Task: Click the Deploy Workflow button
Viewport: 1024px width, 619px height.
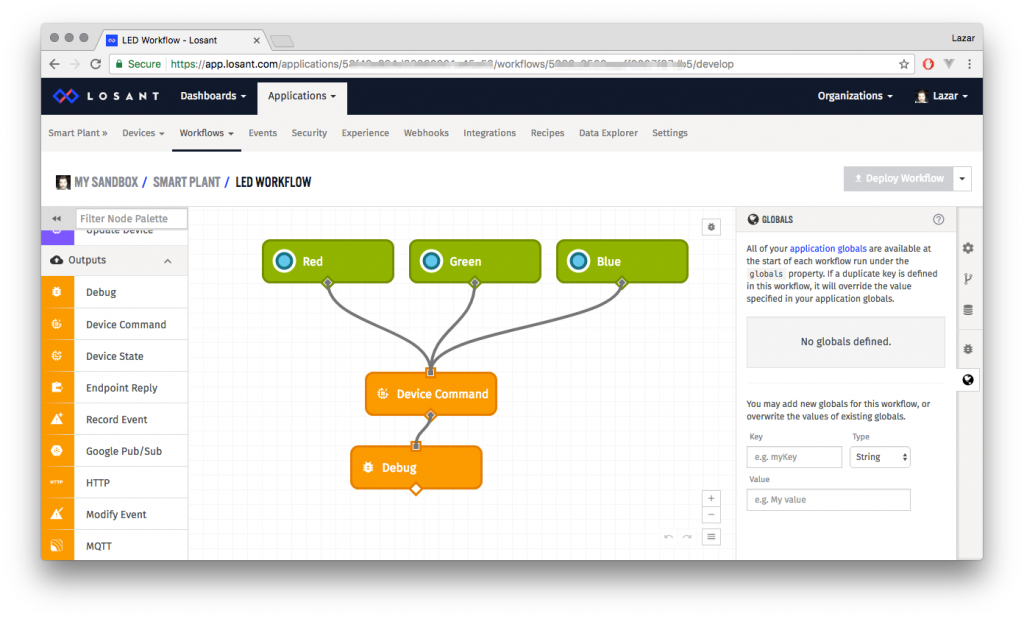Action: tap(897, 178)
